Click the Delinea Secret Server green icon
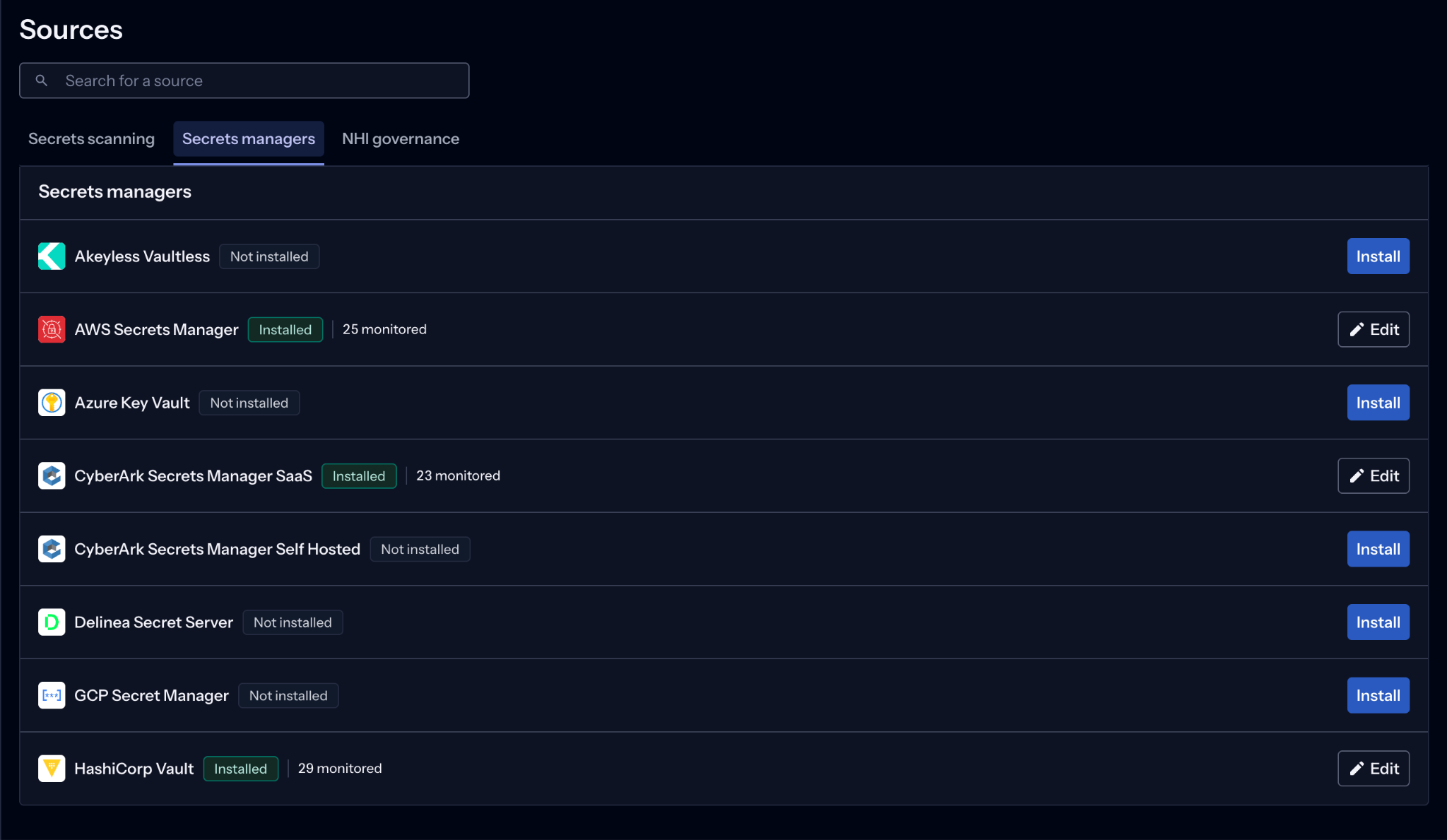The height and width of the screenshot is (840, 1447). click(52, 622)
